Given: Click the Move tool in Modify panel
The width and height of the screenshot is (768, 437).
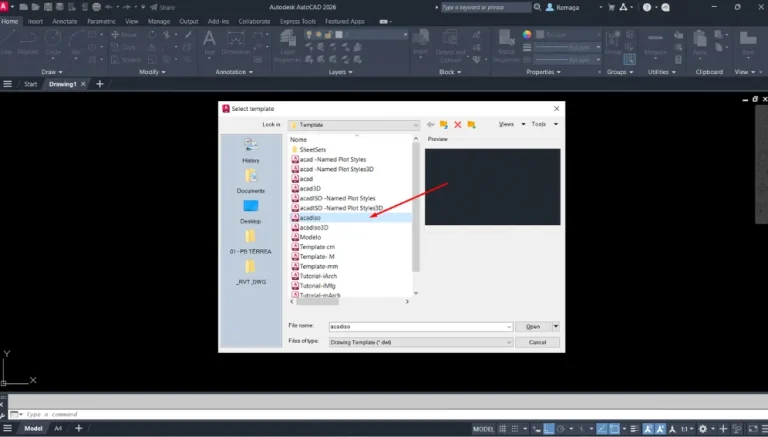Looking at the screenshot, I should 124,35.
